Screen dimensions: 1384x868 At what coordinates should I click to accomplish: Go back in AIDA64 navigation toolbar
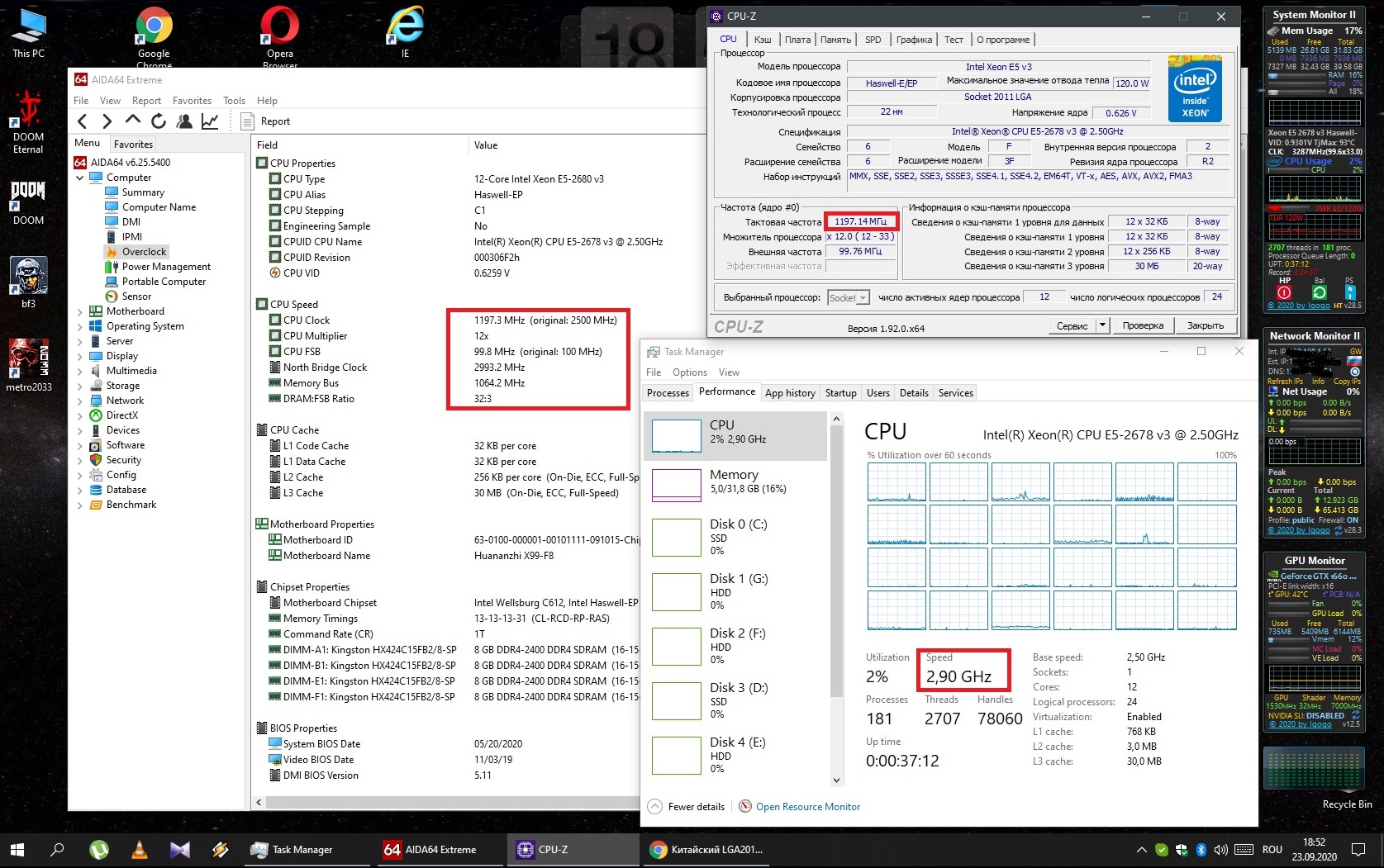83,121
